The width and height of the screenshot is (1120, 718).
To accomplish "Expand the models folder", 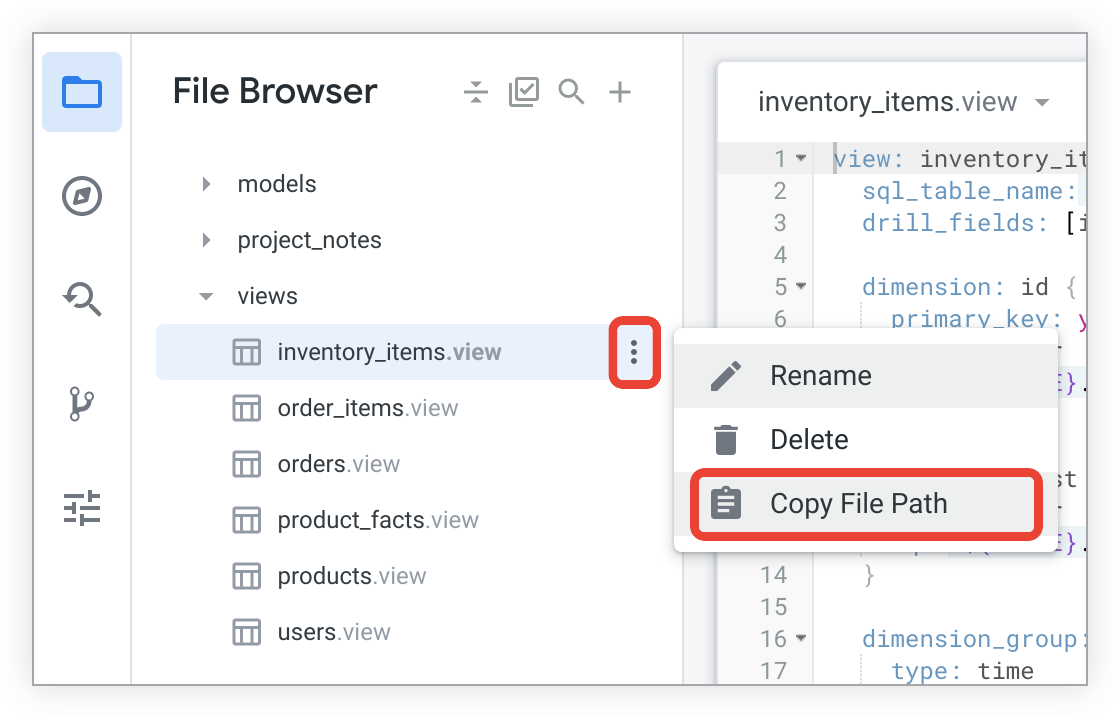I will point(206,184).
